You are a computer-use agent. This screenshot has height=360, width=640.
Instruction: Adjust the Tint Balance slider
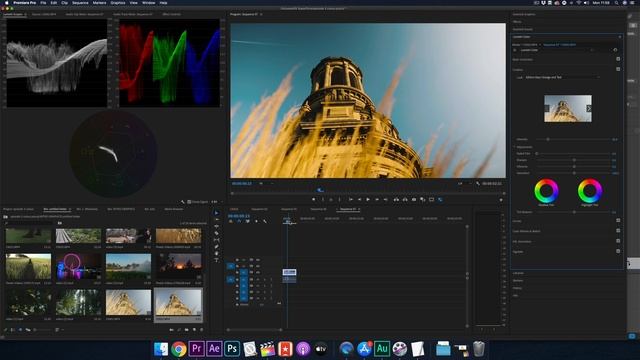click(x=574, y=212)
